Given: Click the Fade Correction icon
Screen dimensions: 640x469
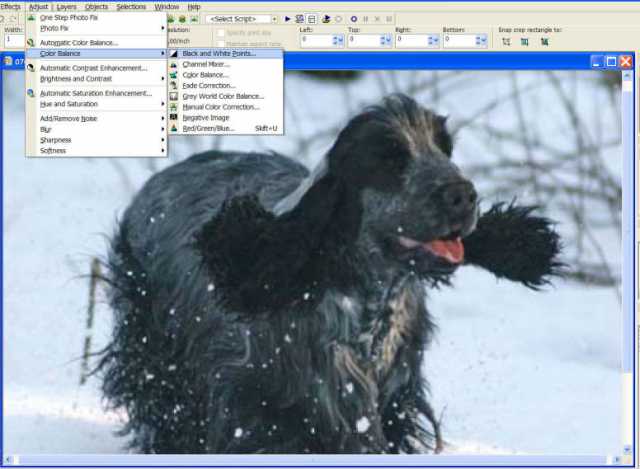Looking at the screenshot, I should [174, 85].
